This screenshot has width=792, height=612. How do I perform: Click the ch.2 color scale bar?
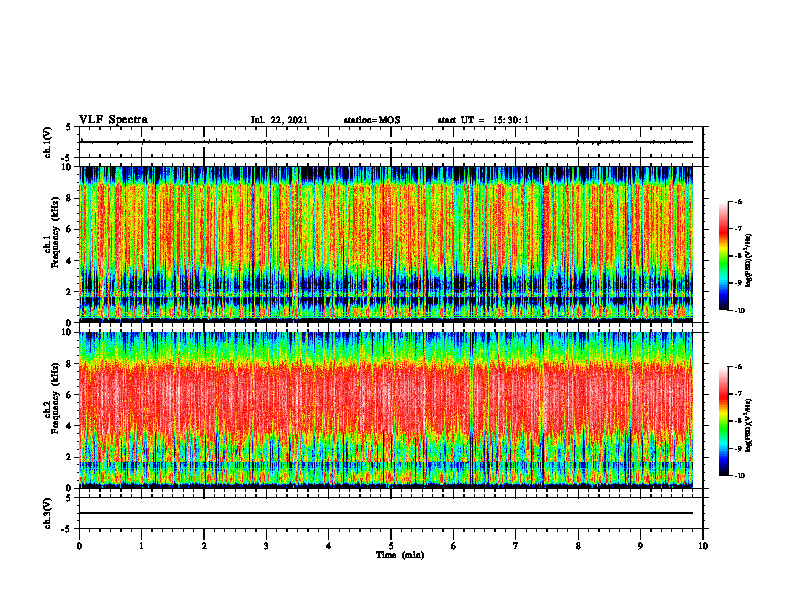(723, 421)
